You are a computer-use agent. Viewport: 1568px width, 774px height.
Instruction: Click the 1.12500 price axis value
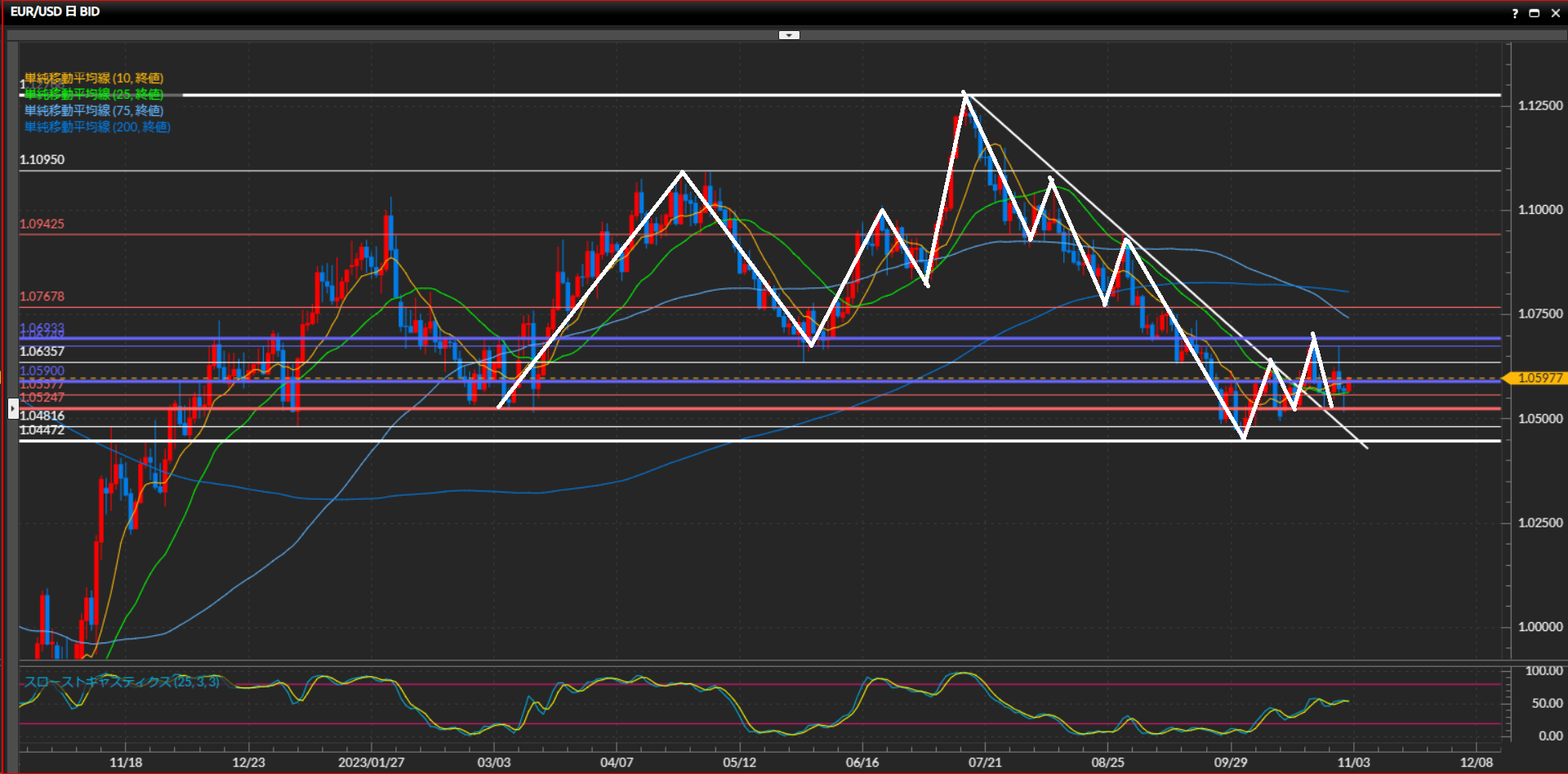click(1540, 106)
